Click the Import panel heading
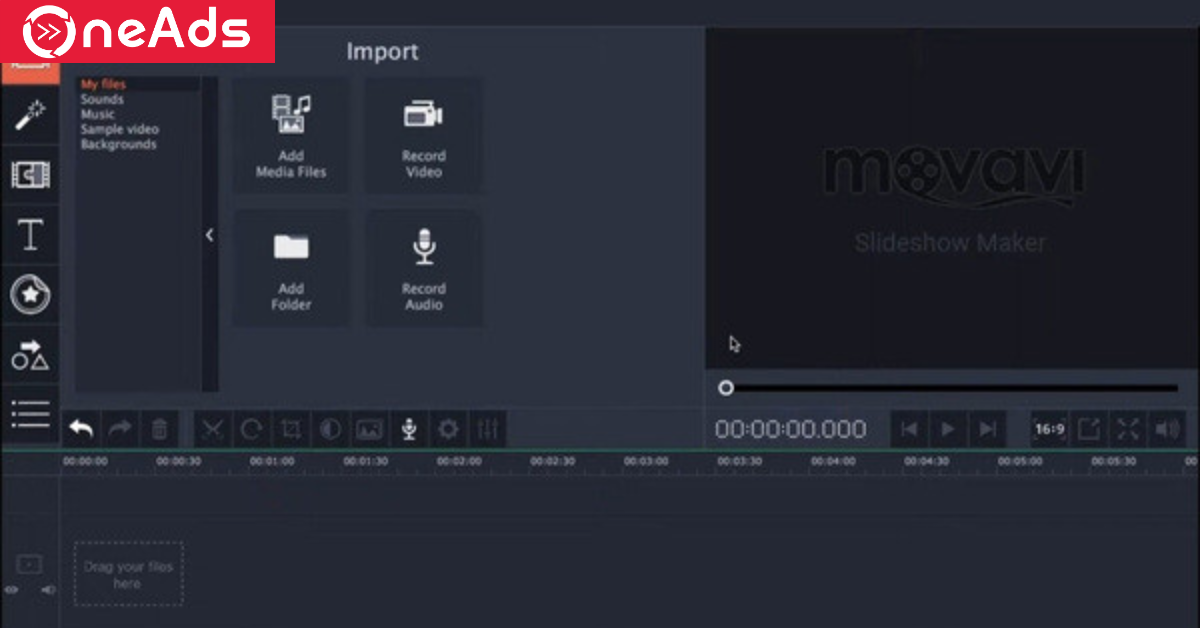 tap(382, 52)
